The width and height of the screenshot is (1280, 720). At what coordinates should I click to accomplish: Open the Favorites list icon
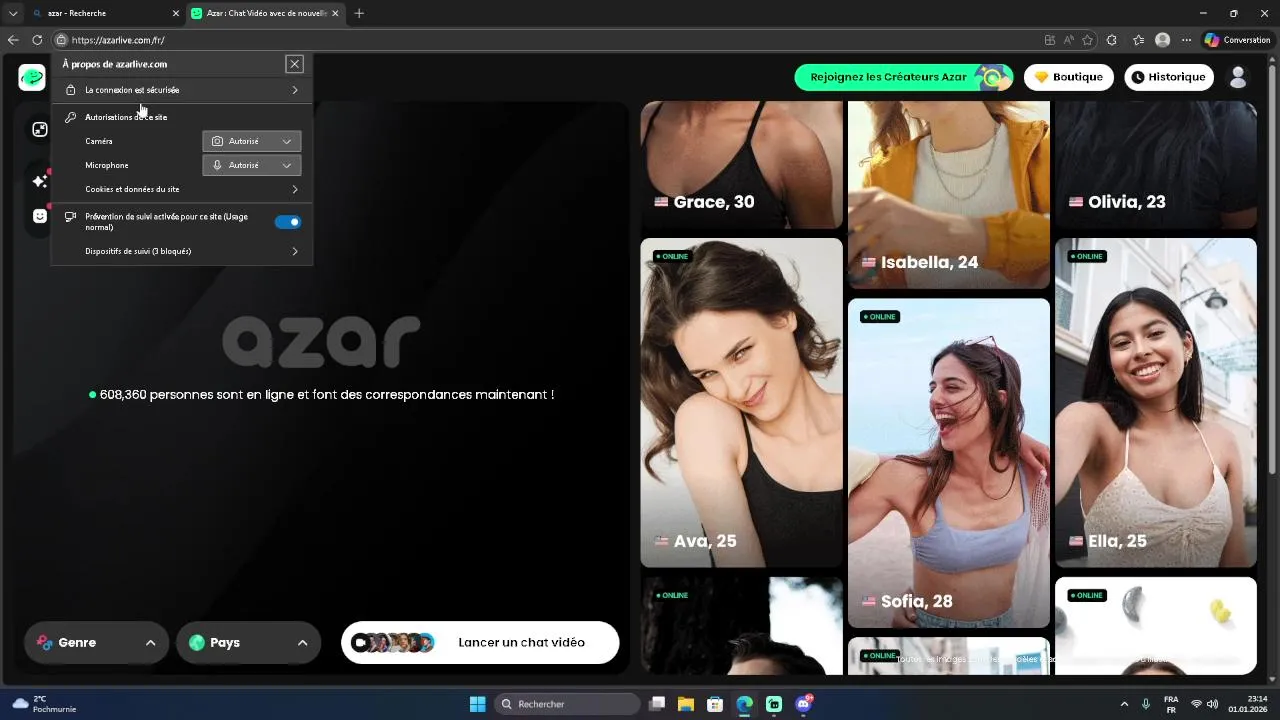[x=1138, y=40]
